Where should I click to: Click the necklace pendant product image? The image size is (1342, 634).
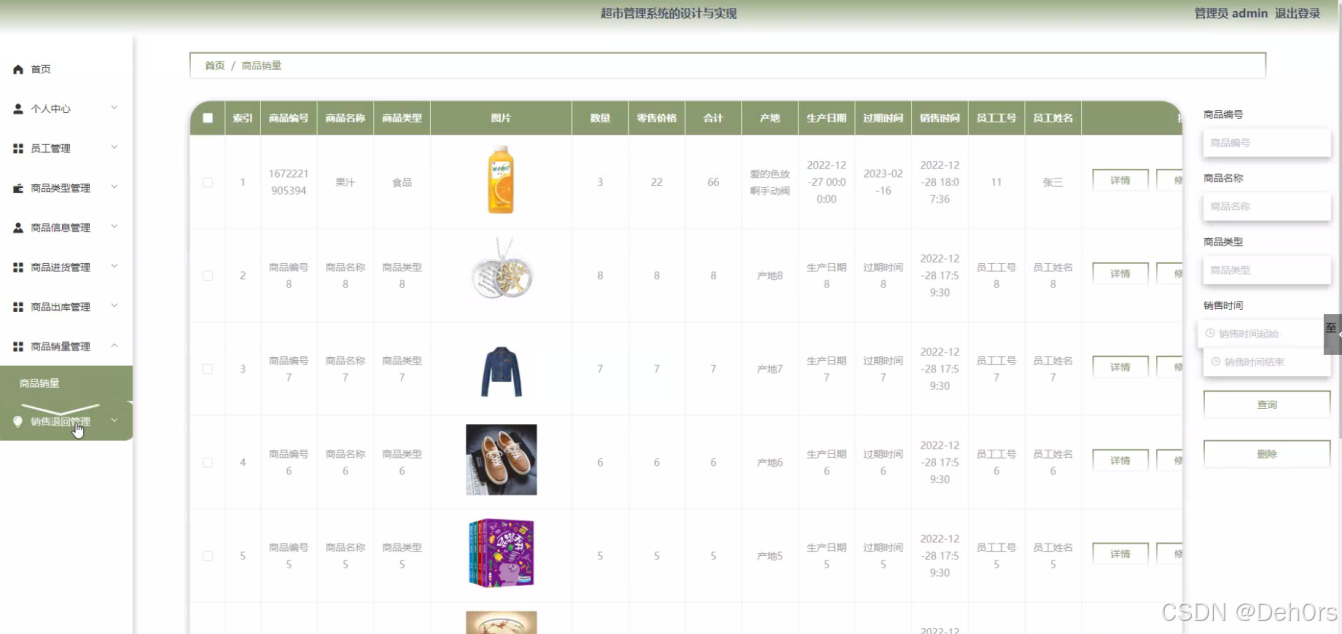coord(501,270)
